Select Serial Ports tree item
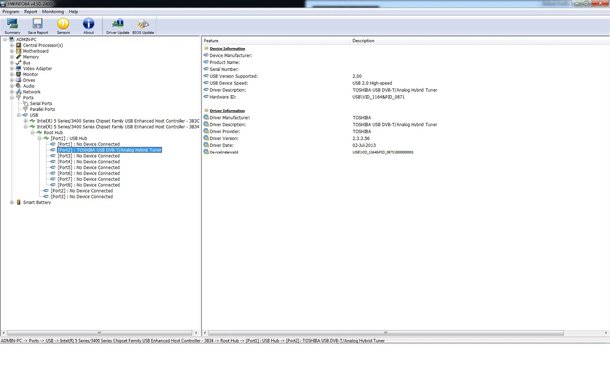This screenshot has height=384, width=610. click(x=41, y=103)
